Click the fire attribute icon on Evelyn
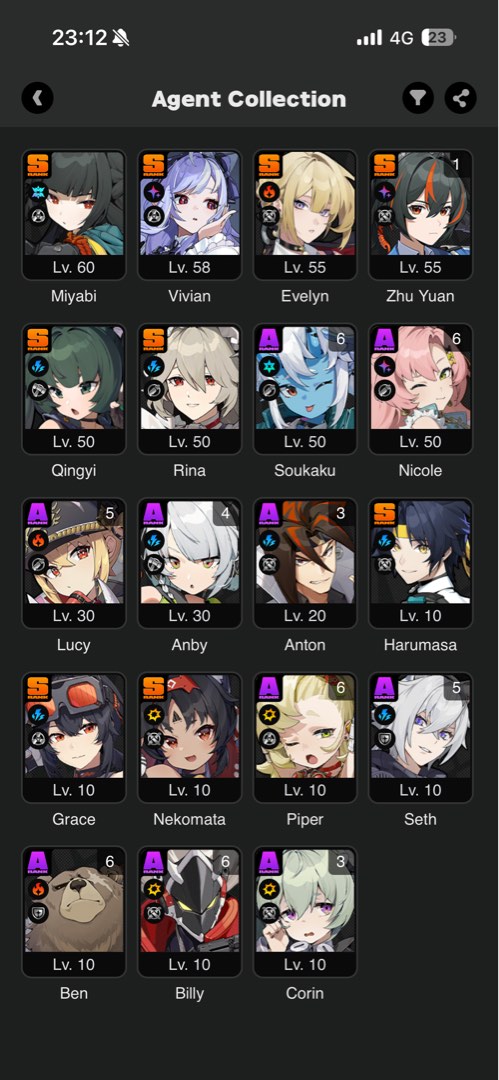This screenshot has height=1080, width=499. point(269,193)
